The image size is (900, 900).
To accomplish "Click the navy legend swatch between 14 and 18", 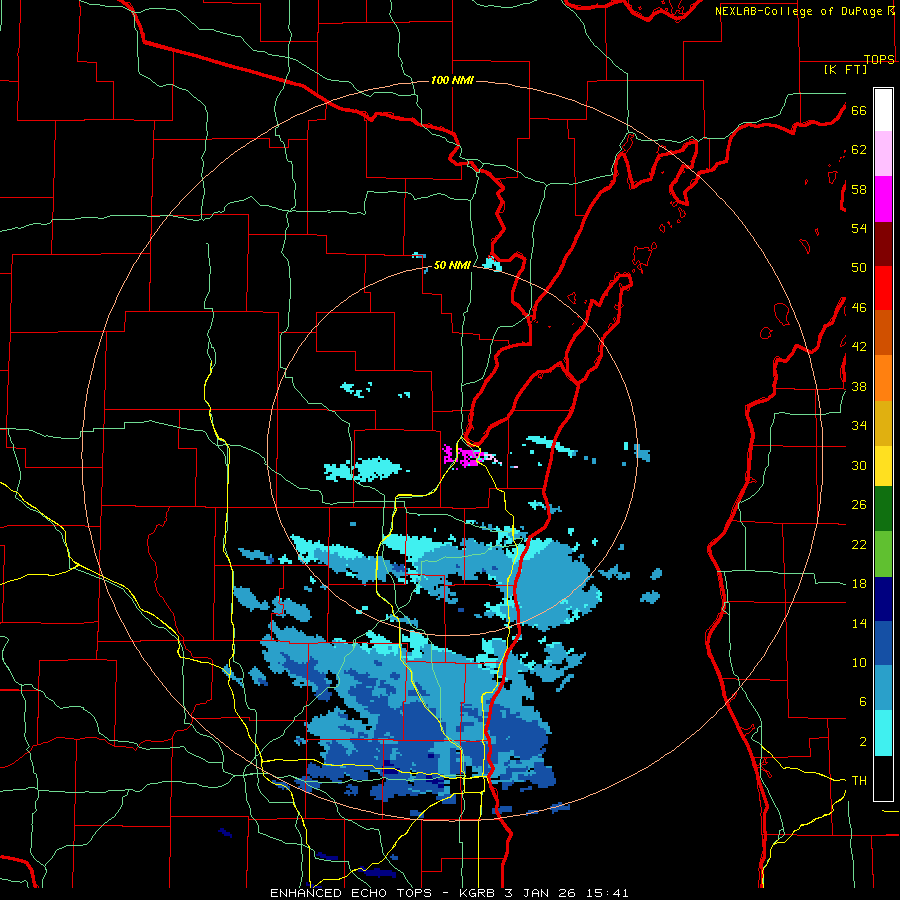I will click(883, 599).
